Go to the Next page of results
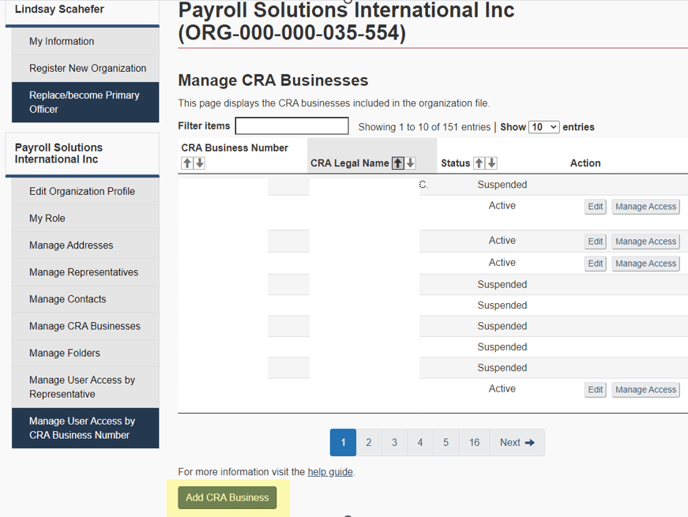This screenshot has width=688, height=517. pyautogui.click(x=517, y=442)
